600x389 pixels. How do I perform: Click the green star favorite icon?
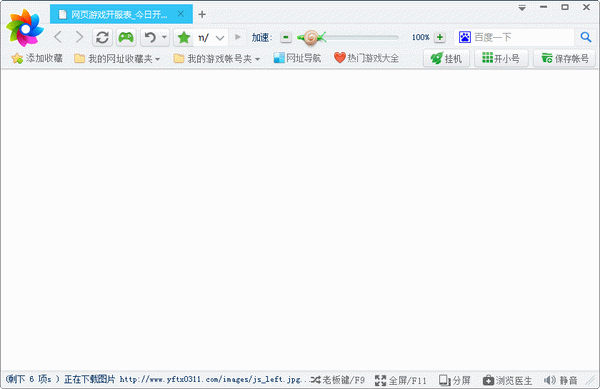184,37
